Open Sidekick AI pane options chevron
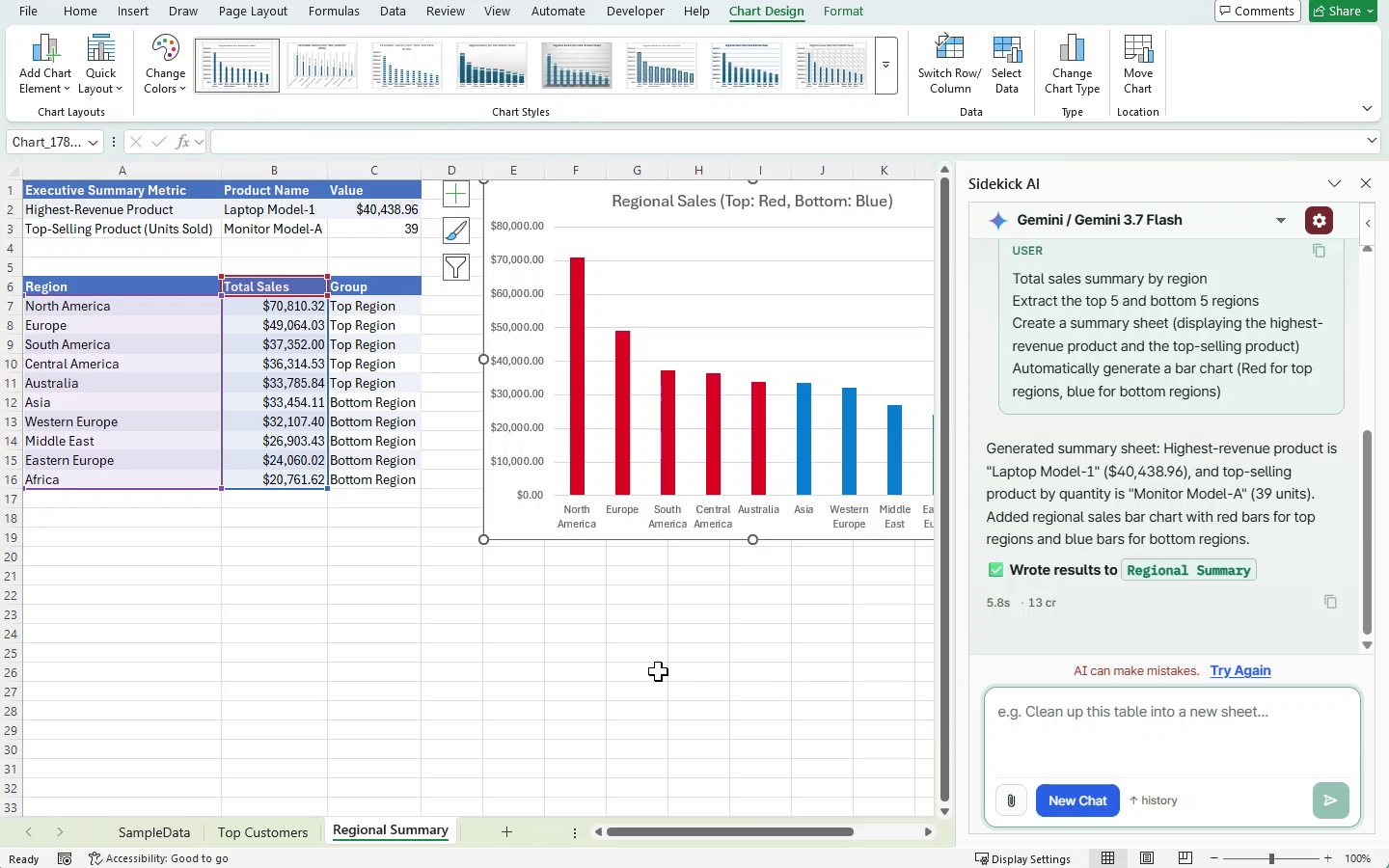 (x=1334, y=183)
